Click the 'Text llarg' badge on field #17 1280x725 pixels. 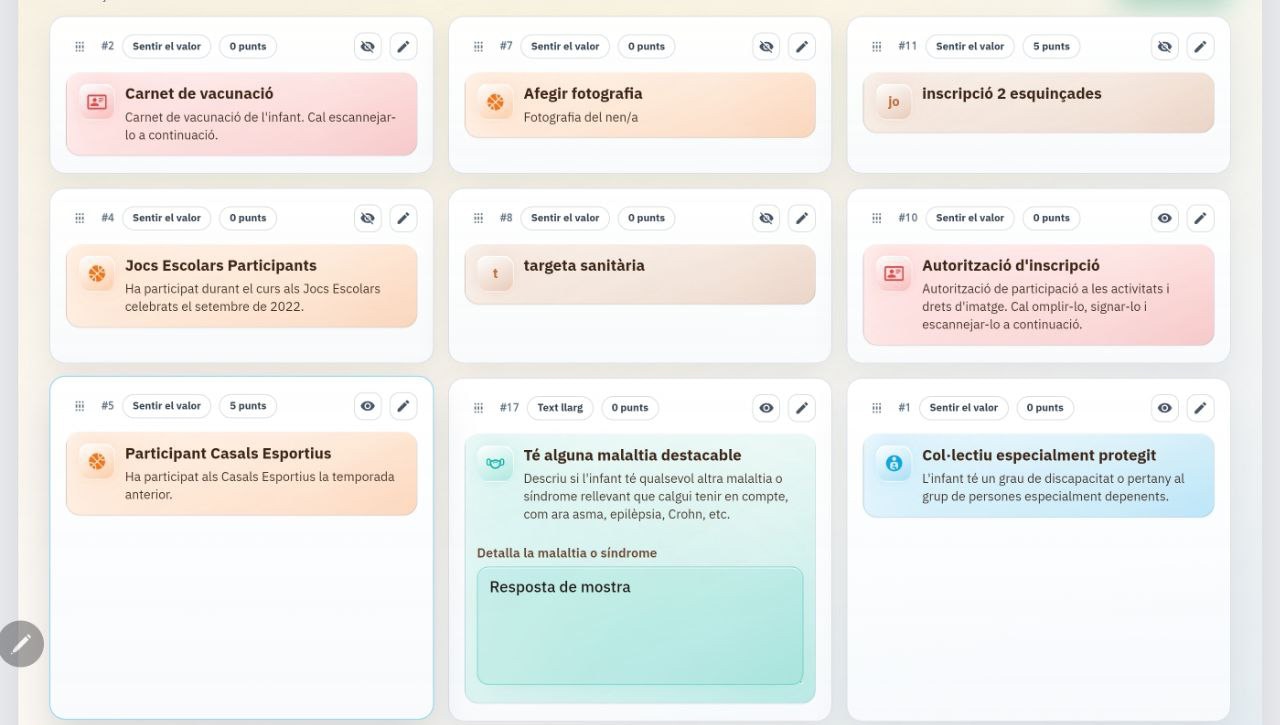pyautogui.click(x=560, y=407)
